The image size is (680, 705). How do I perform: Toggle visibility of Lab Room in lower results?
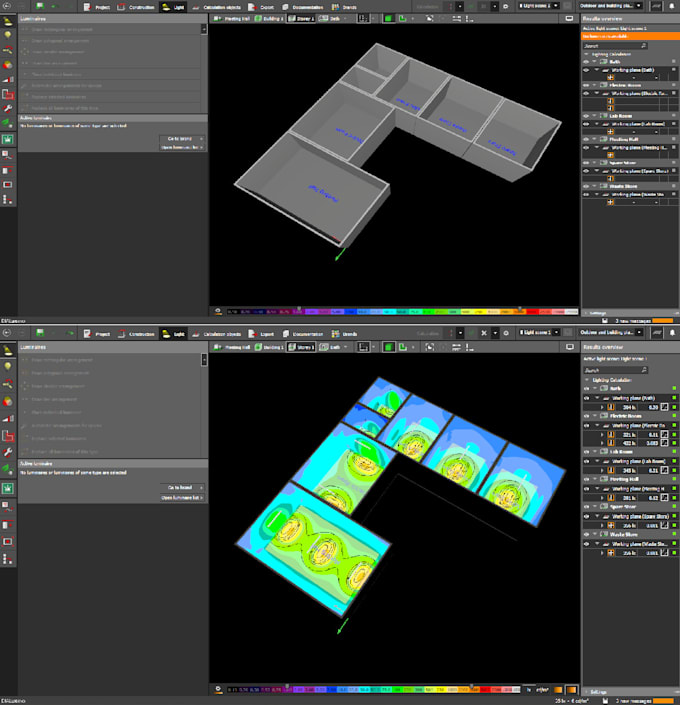[586, 452]
